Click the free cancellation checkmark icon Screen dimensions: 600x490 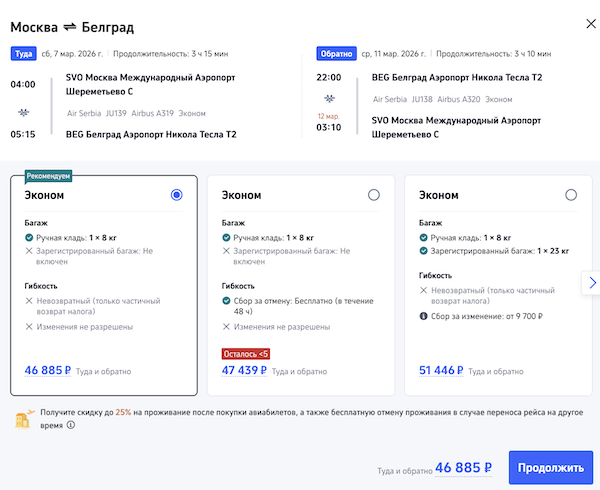click(x=227, y=304)
